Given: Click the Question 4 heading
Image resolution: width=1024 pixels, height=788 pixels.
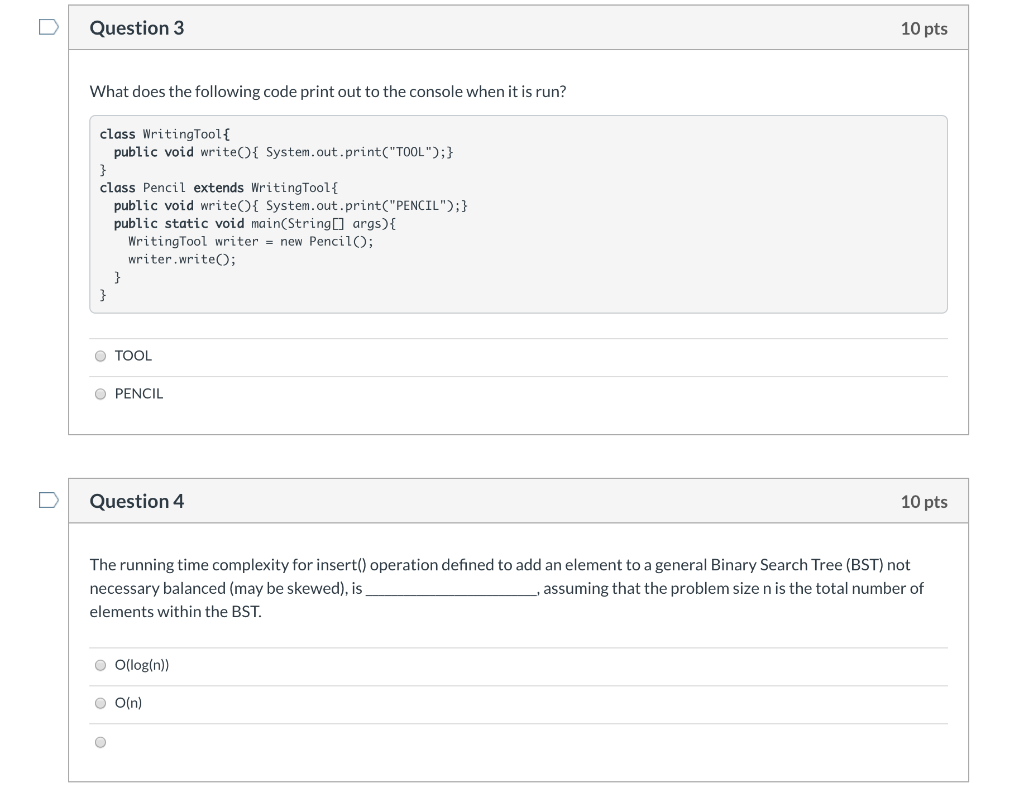Looking at the screenshot, I should coord(137,501).
